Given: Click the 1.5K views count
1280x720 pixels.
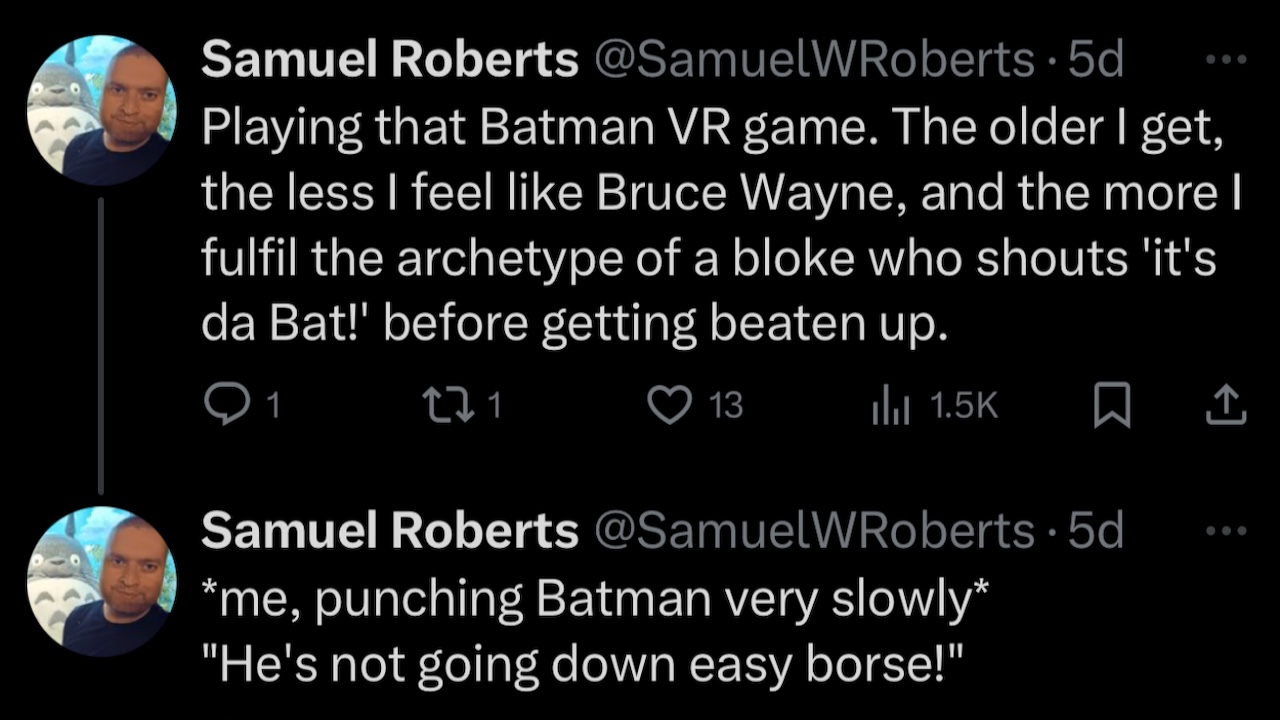Looking at the screenshot, I should (964, 405).
